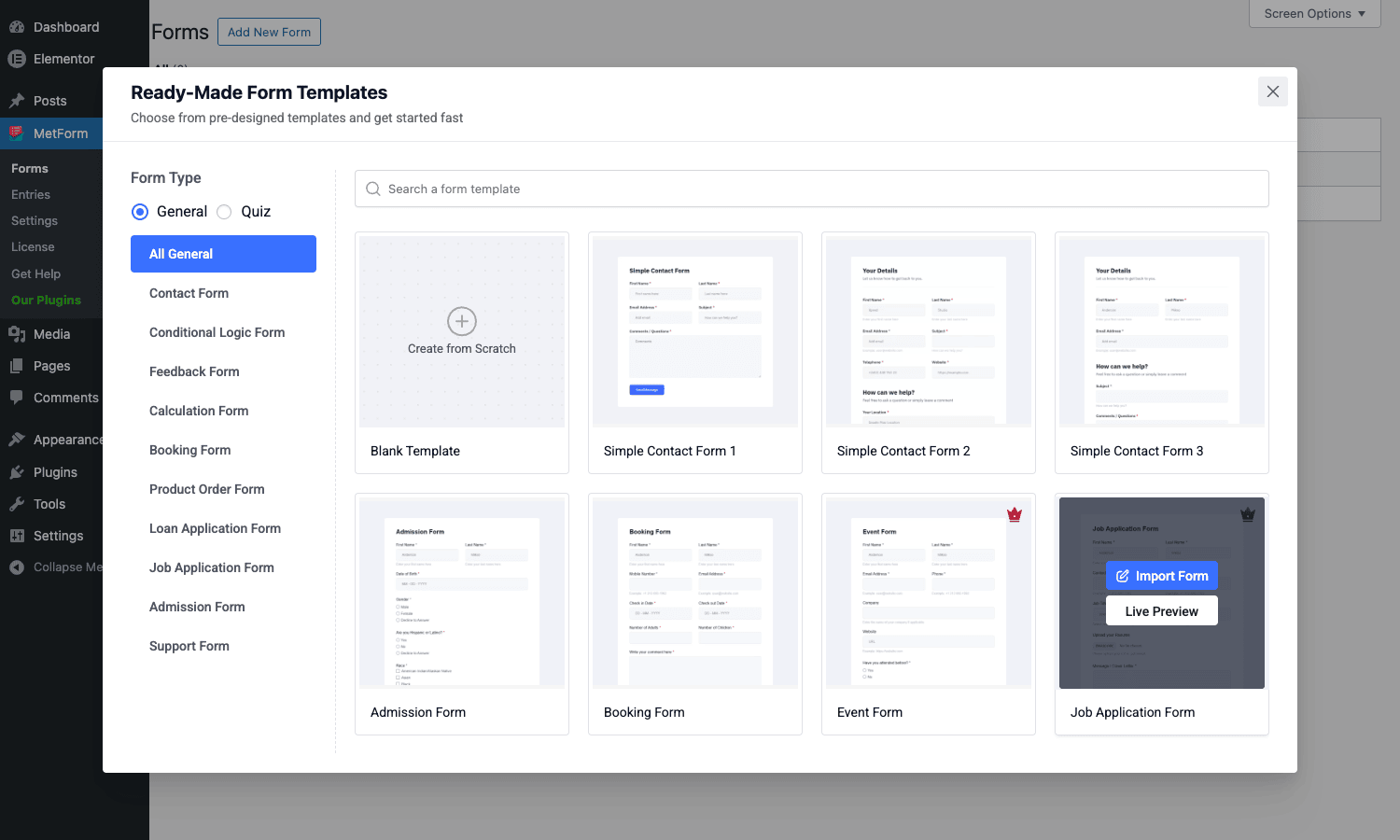Close the Ready-Made Form Templates dialog

(1273, 91)
